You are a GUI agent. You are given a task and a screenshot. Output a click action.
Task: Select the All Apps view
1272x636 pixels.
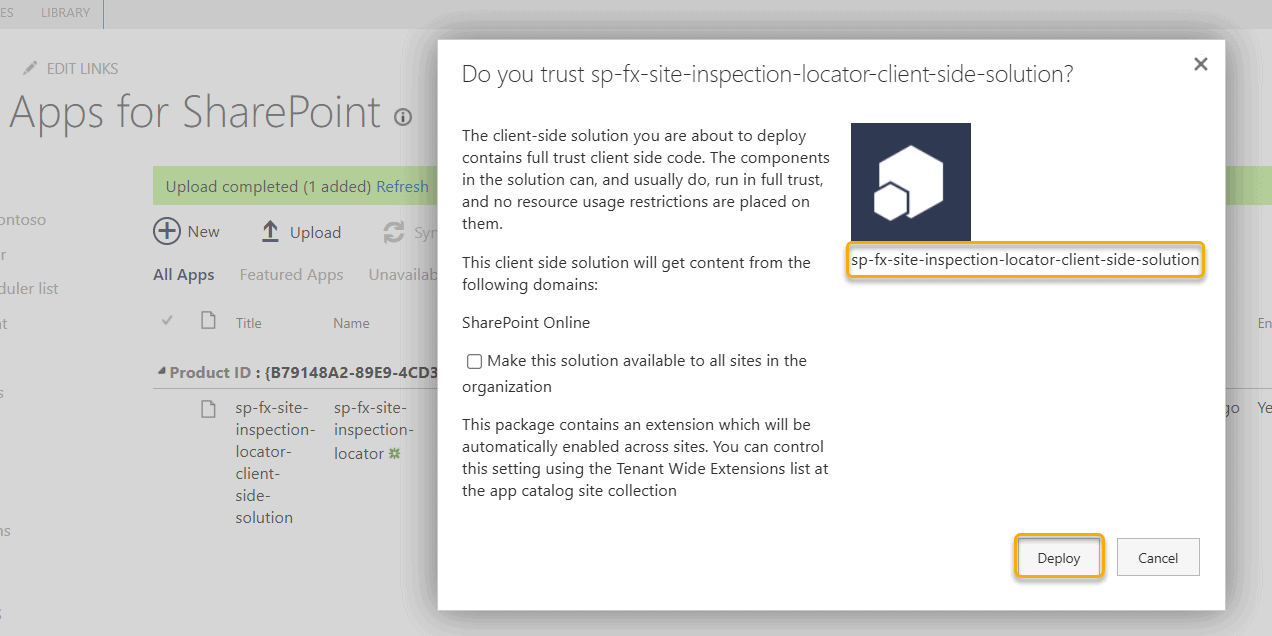tap(184, 274)
